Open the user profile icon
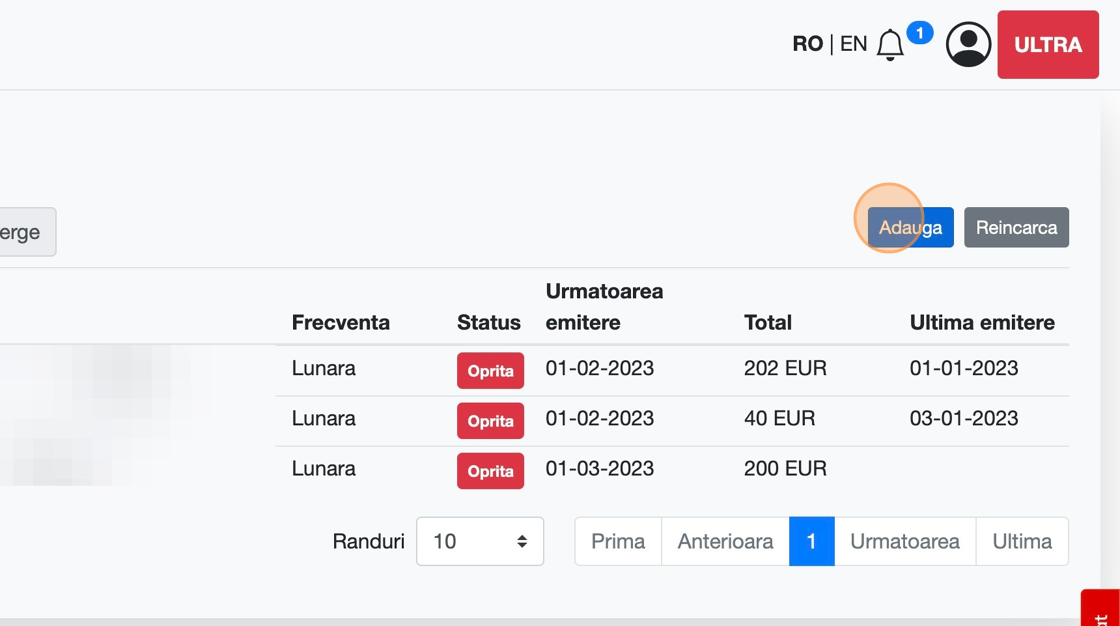 (968, 45)
